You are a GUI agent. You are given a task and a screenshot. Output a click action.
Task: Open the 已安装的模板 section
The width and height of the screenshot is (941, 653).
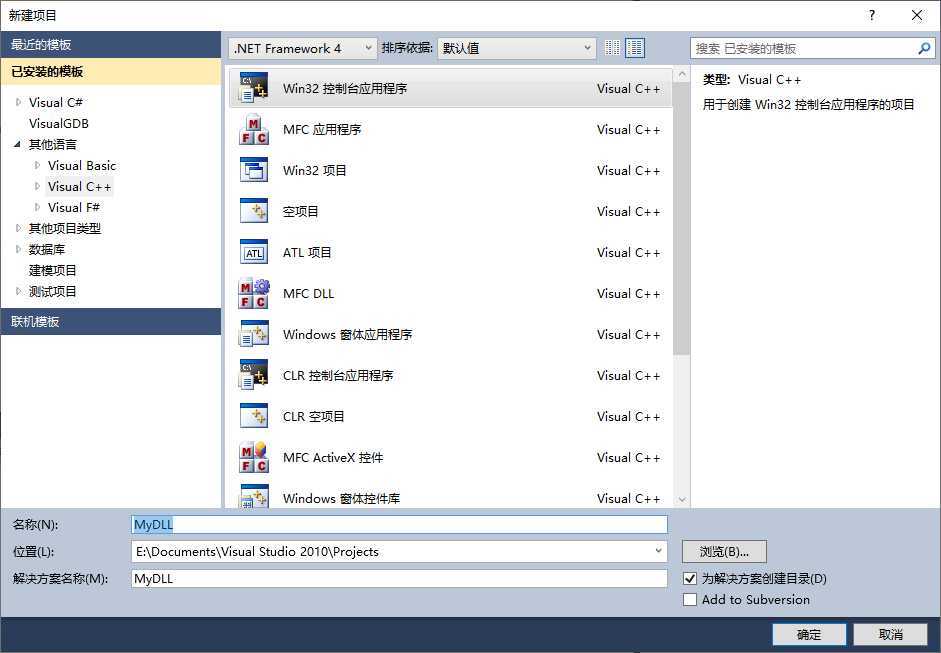110,71
